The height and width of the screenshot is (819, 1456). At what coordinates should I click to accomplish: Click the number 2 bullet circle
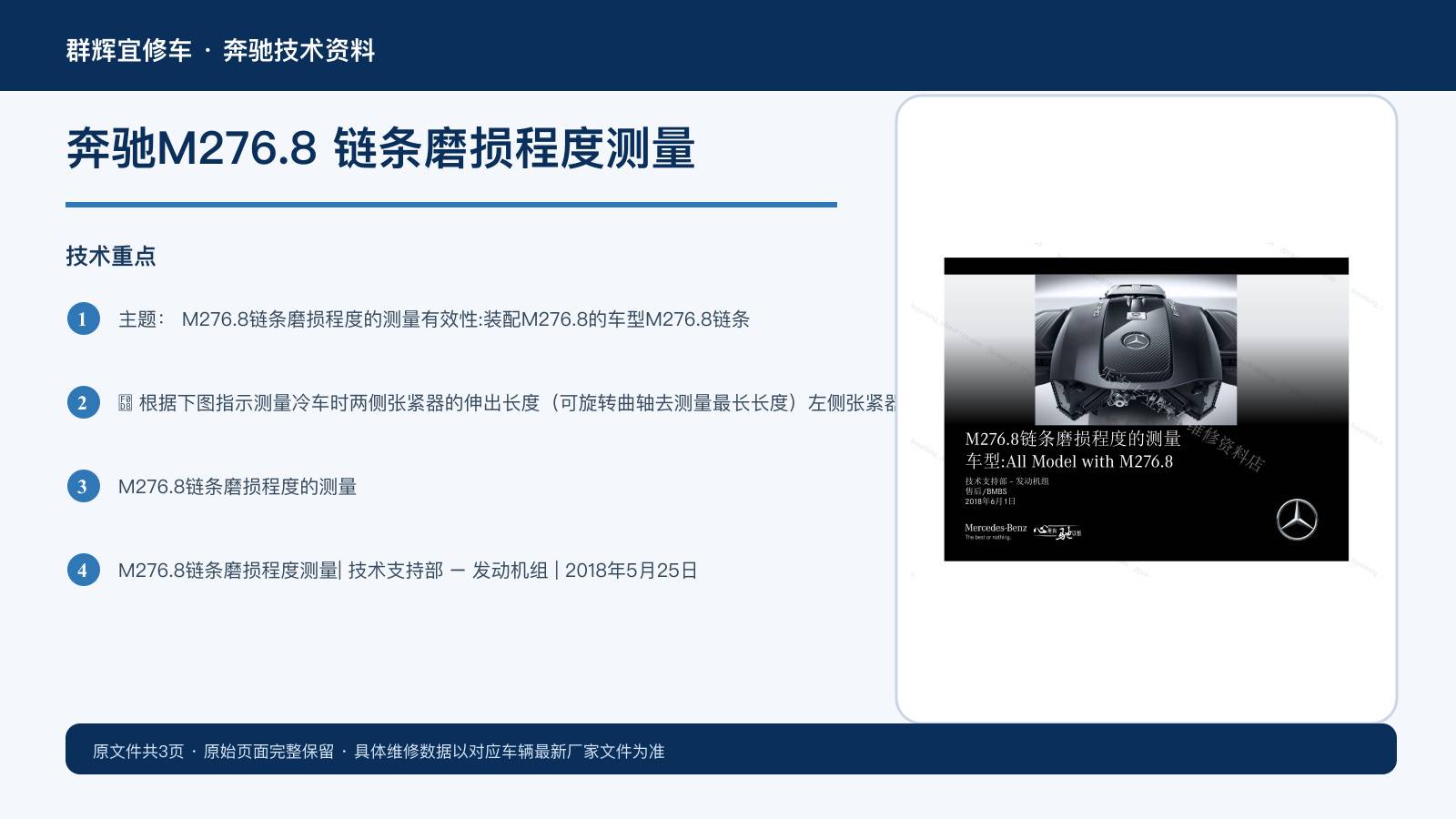[83, 402]
